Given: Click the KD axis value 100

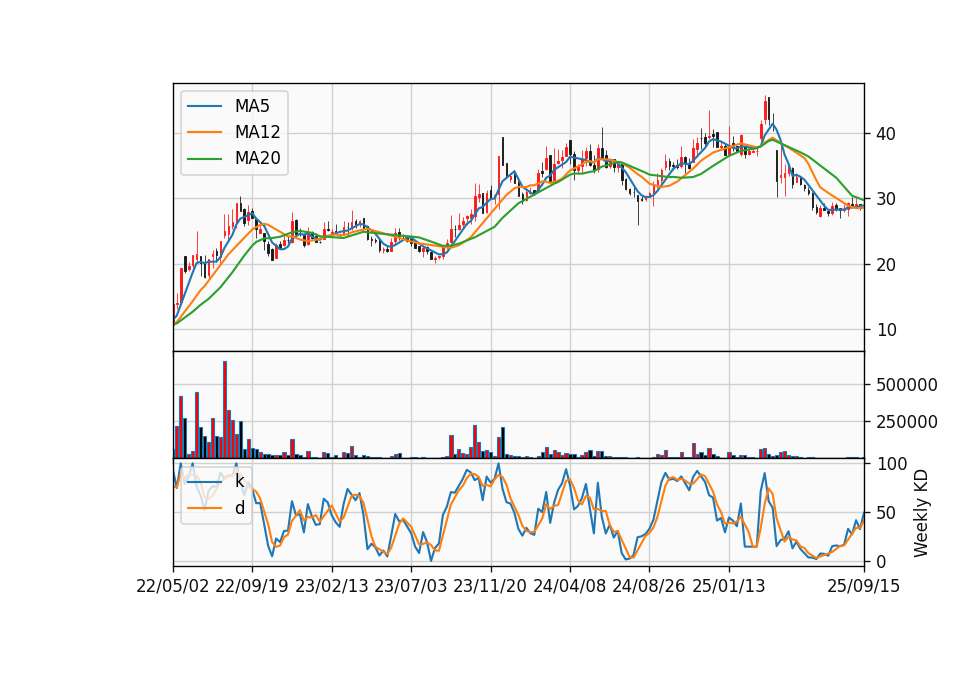Looking at the screenshot, I should 892,464.
